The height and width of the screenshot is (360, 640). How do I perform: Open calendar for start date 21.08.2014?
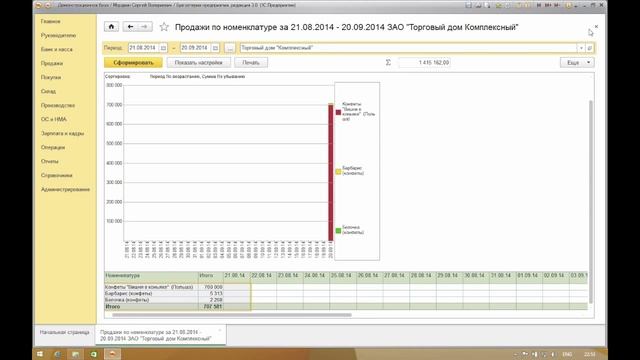click(163, 48)
